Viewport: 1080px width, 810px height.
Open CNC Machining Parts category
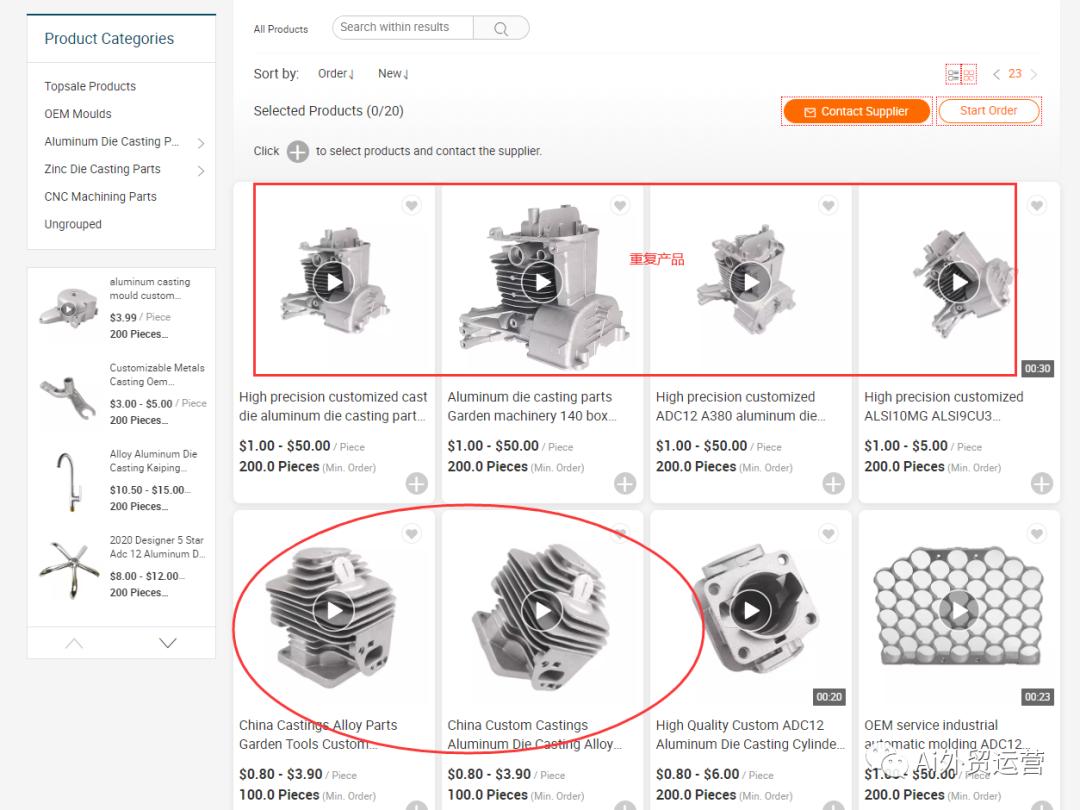tap(101, 197)
